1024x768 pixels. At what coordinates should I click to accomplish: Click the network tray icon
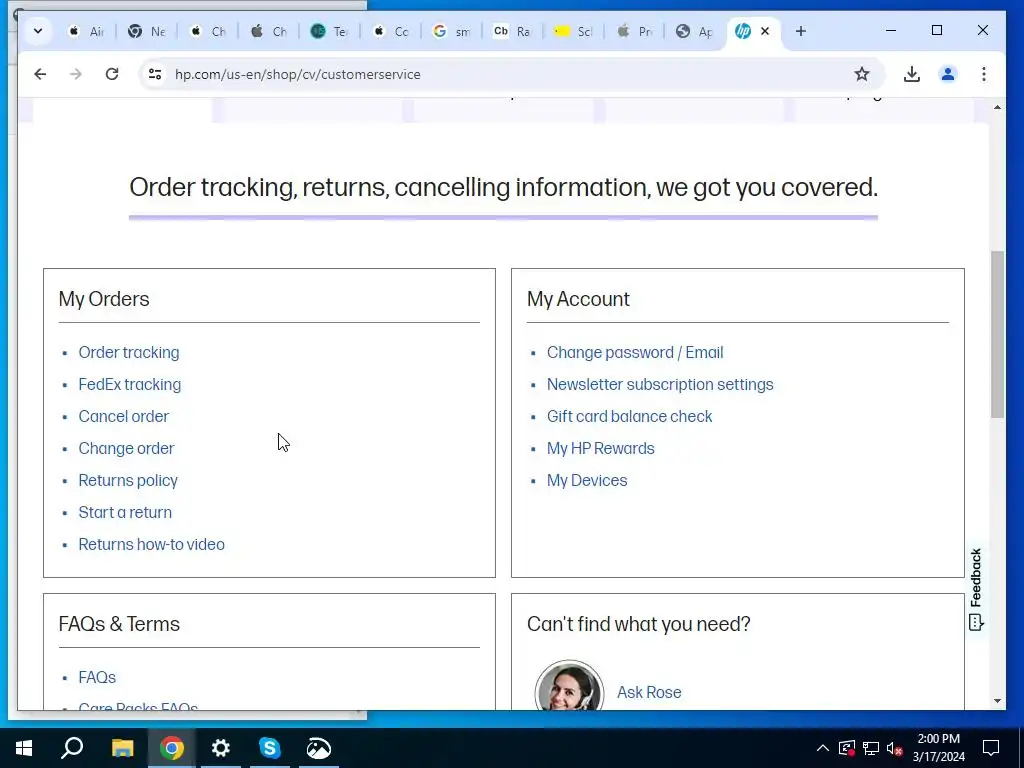(871, 748)
